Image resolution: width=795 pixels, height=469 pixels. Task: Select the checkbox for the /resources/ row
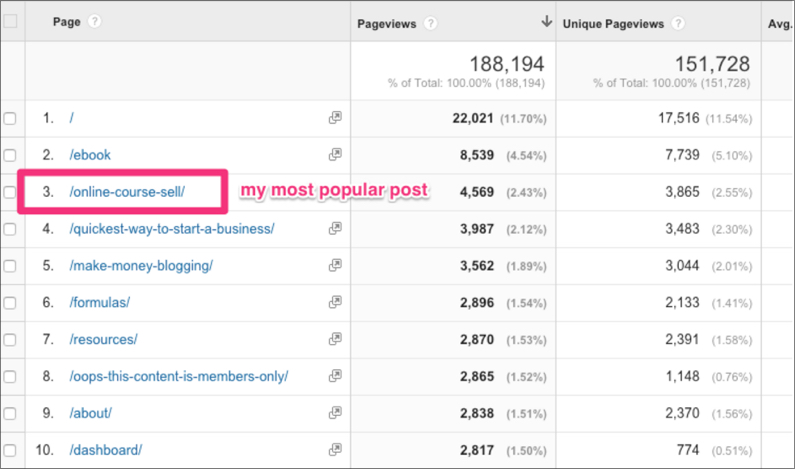pyautogui.click(x=10, y=339)
